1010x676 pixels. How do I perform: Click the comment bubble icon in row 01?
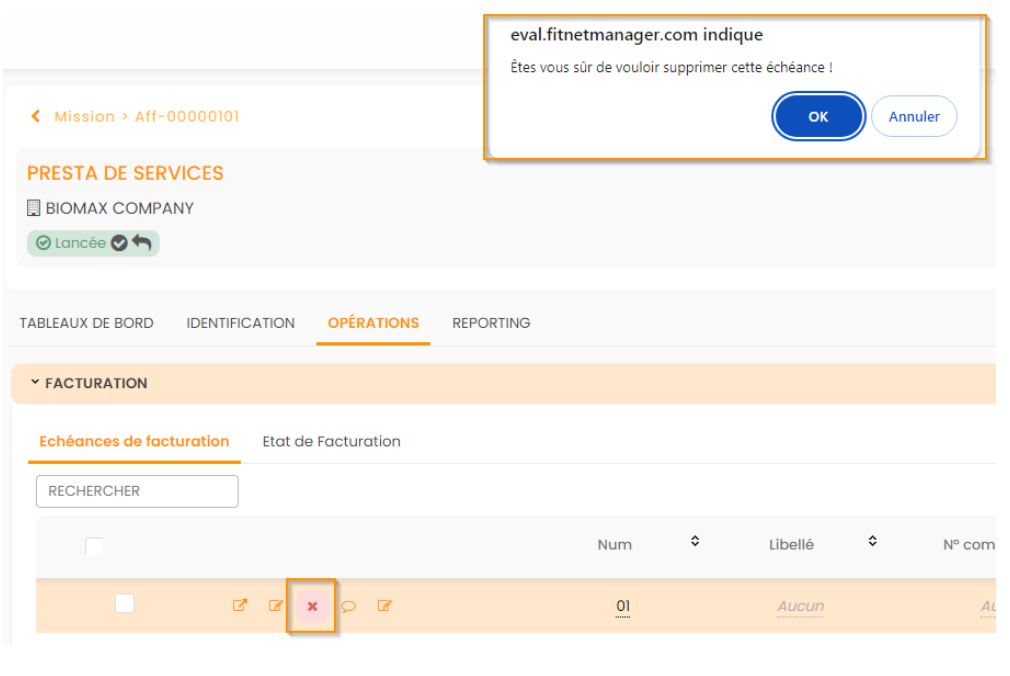pos(349,606)
